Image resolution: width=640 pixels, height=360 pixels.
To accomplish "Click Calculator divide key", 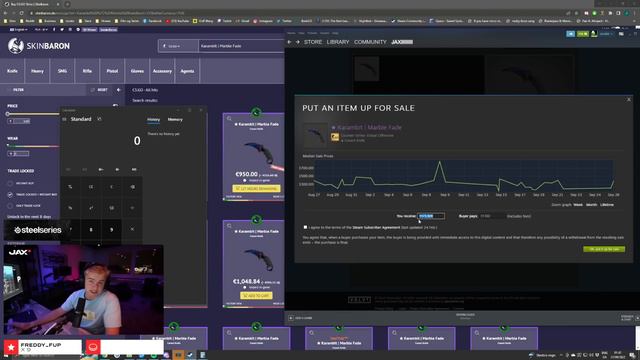I will (x=132, y=208).
